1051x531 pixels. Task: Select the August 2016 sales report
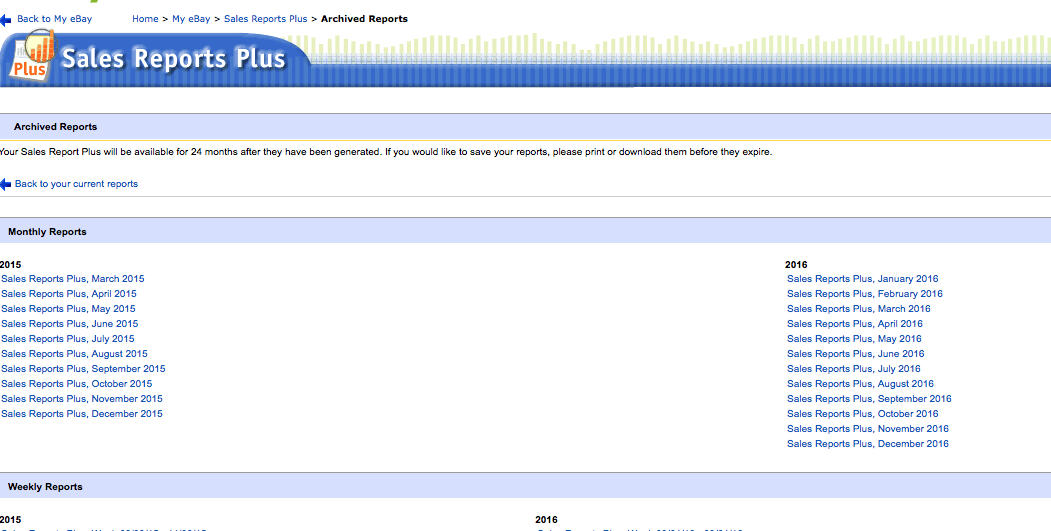coord(860,384)
